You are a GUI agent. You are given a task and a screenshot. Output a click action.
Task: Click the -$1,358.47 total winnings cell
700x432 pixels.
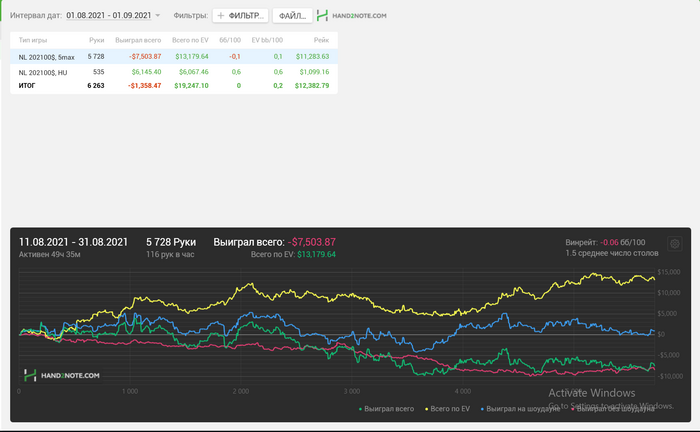(x=145, y=86)
